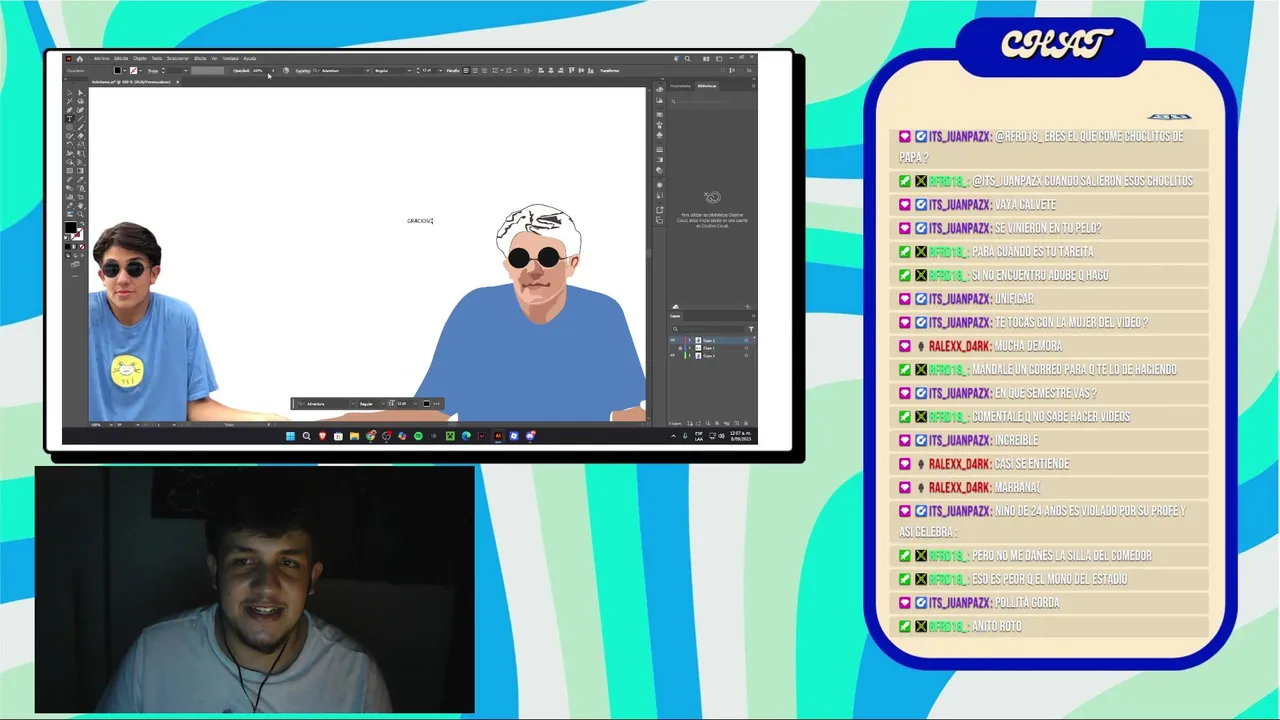Select the Magic Wand tool
The height and width of the screenshot is (720, 1280).
[70, 101]
